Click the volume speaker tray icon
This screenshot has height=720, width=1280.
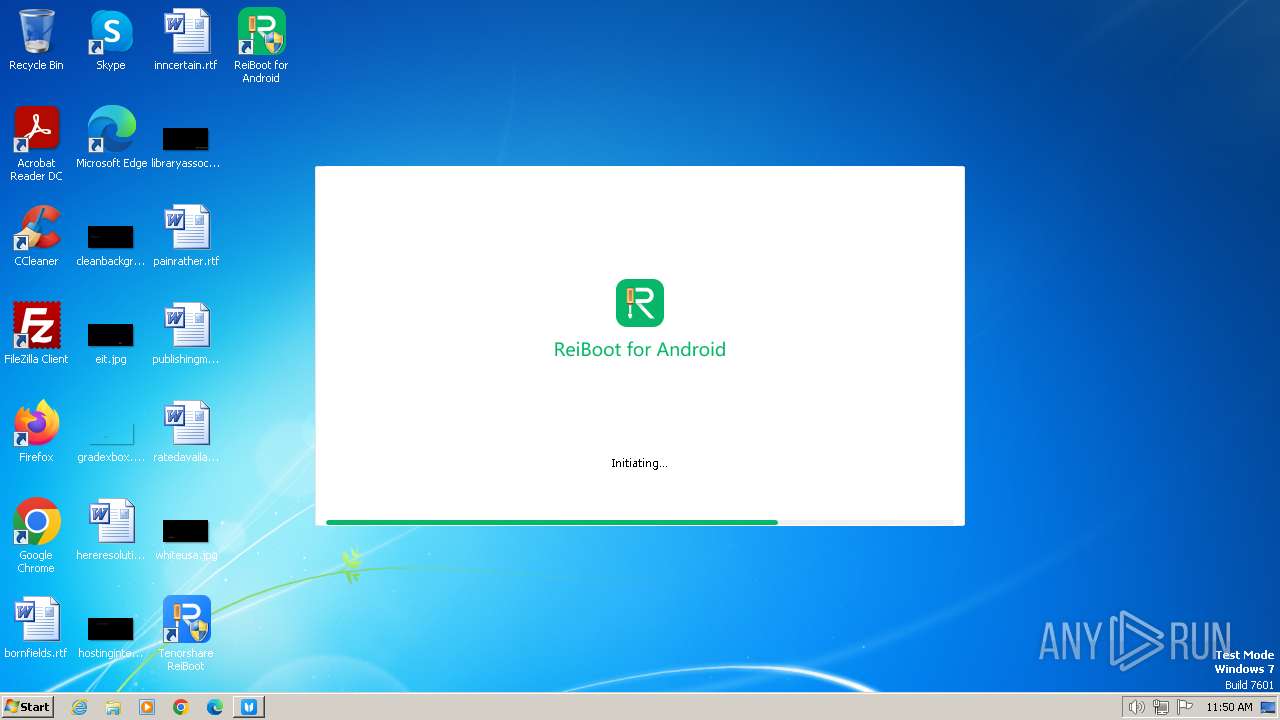[1136, 707]
